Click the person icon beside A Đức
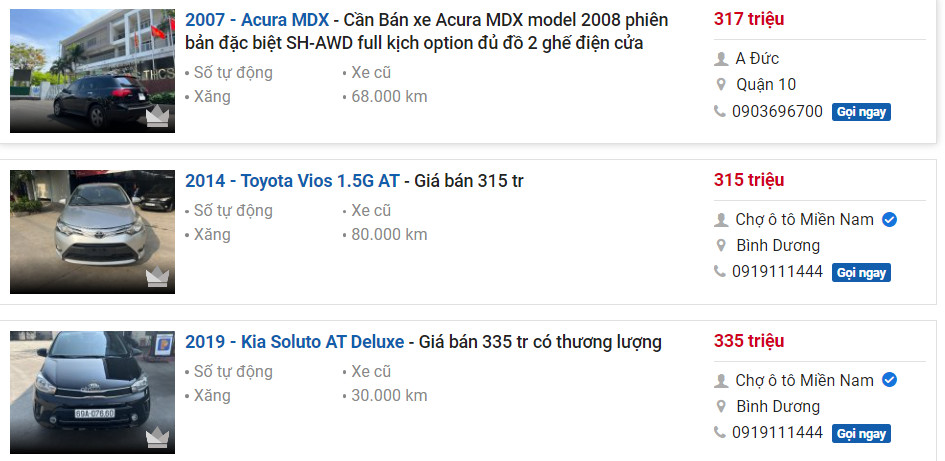Viewport: 945px width, 461px height. tap(720, 59)
